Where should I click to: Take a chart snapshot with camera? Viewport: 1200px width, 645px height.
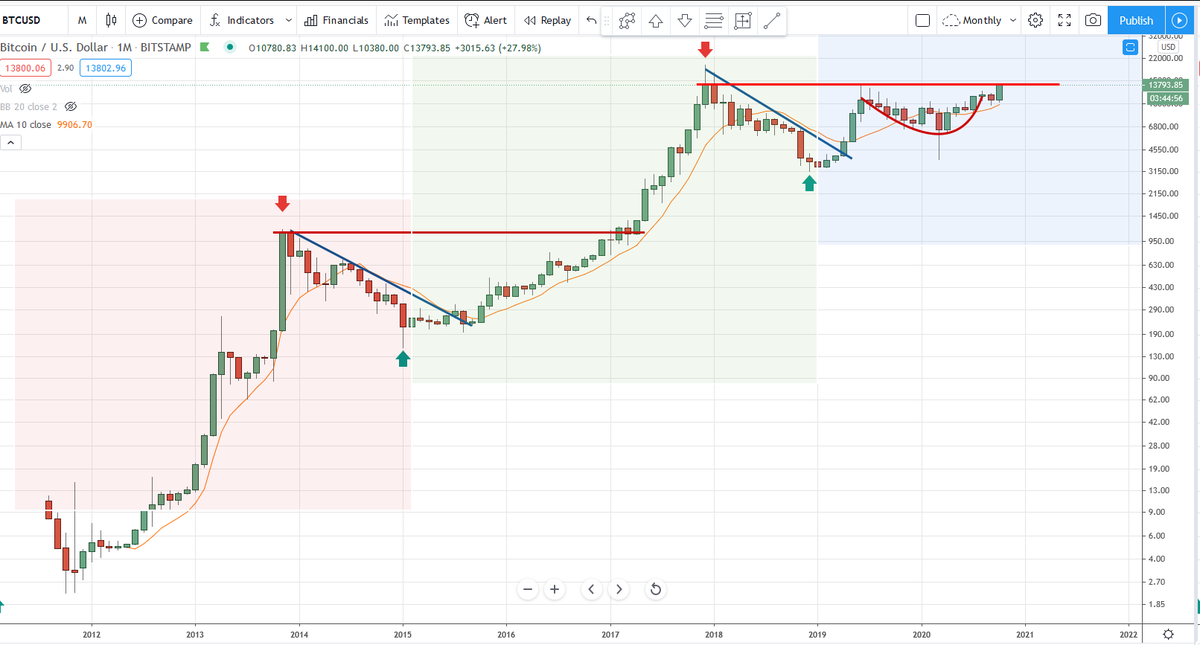pos(1094,20)
